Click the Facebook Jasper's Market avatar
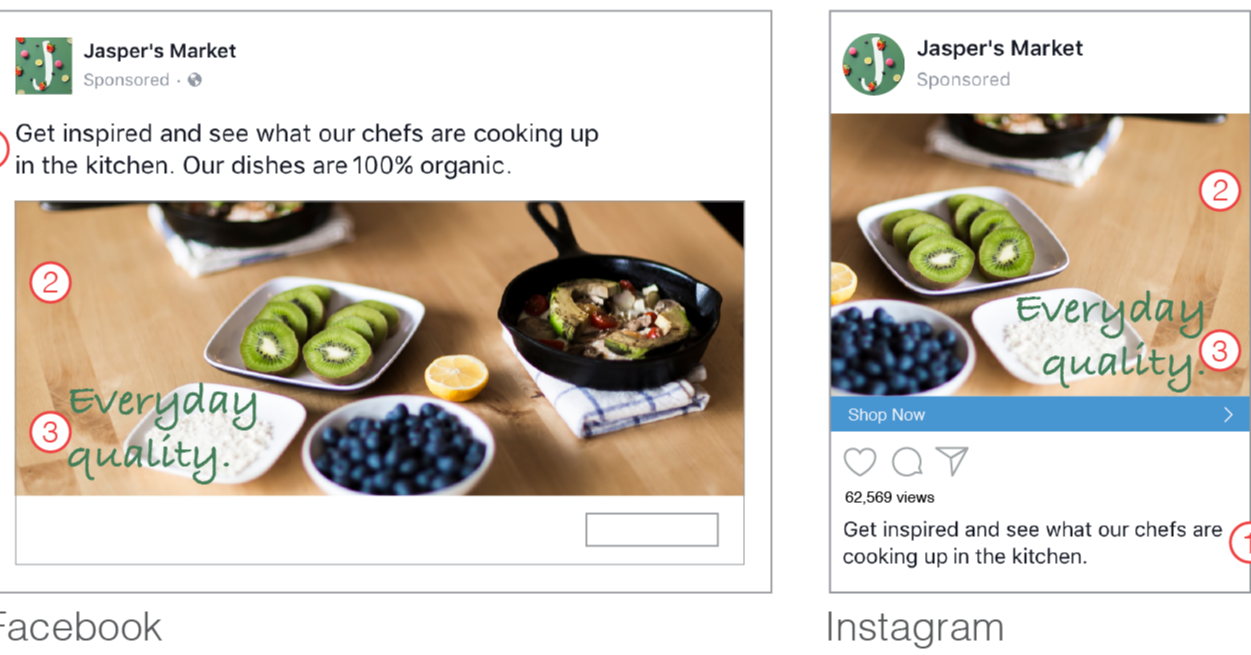 point(44,66)
